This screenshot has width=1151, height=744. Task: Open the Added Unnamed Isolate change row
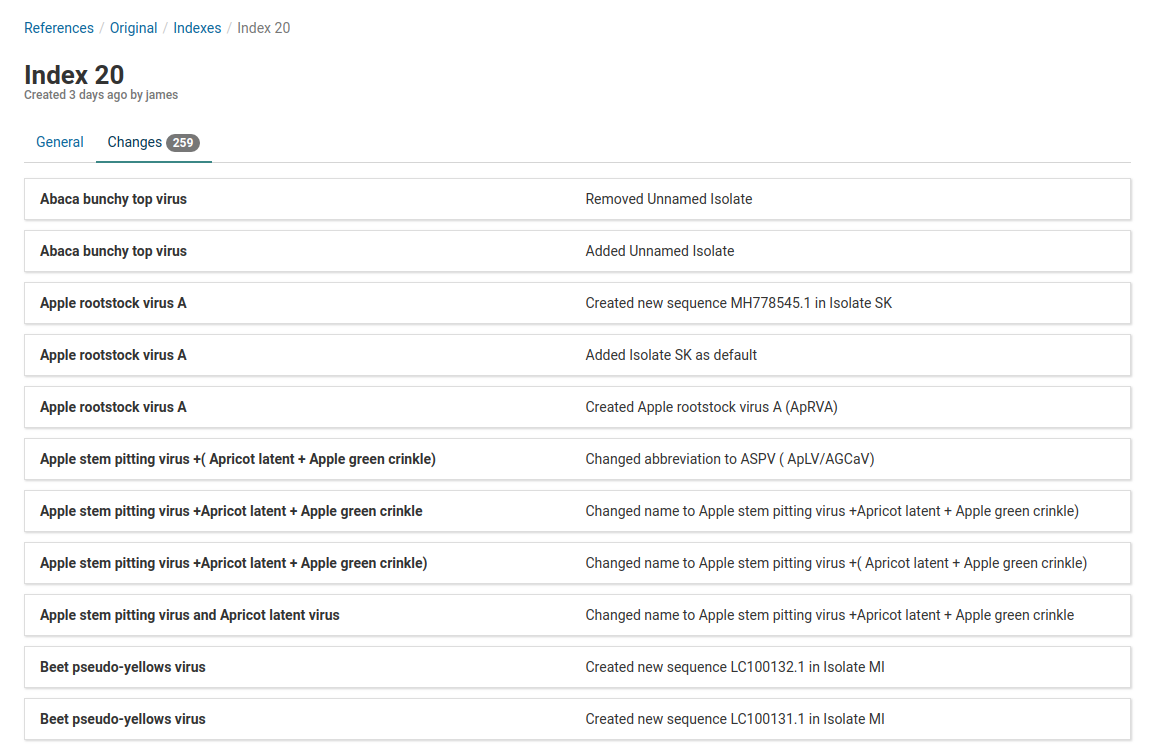click(x=577, y=251)
